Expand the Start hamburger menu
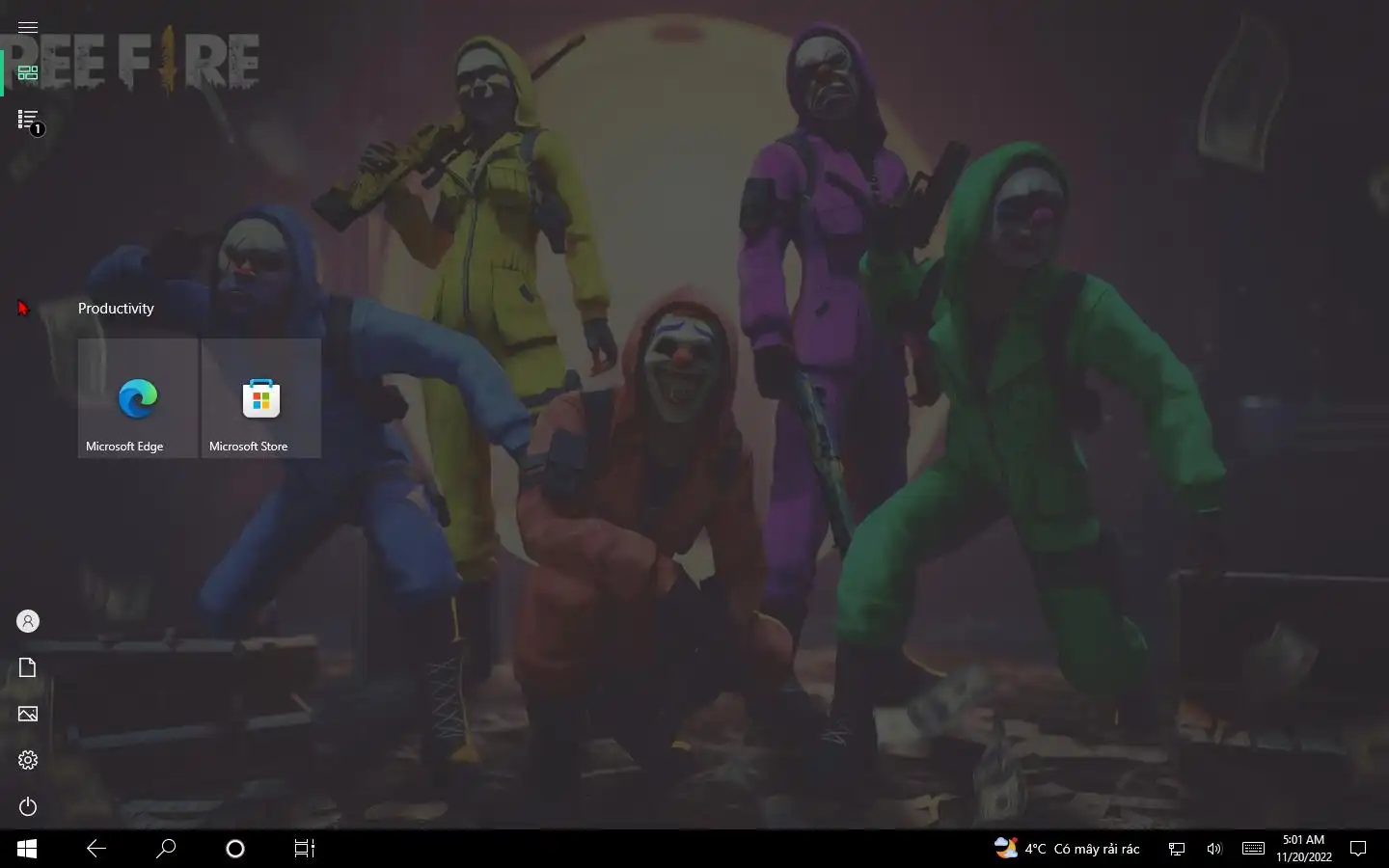 pos(27,27)
